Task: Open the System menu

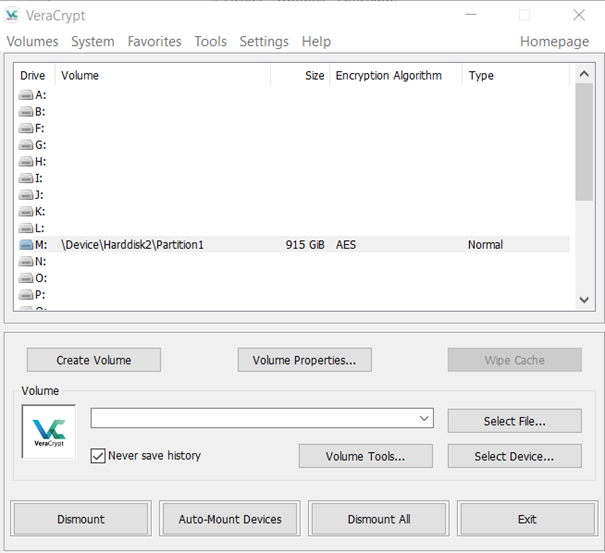Action: [93, 41]
